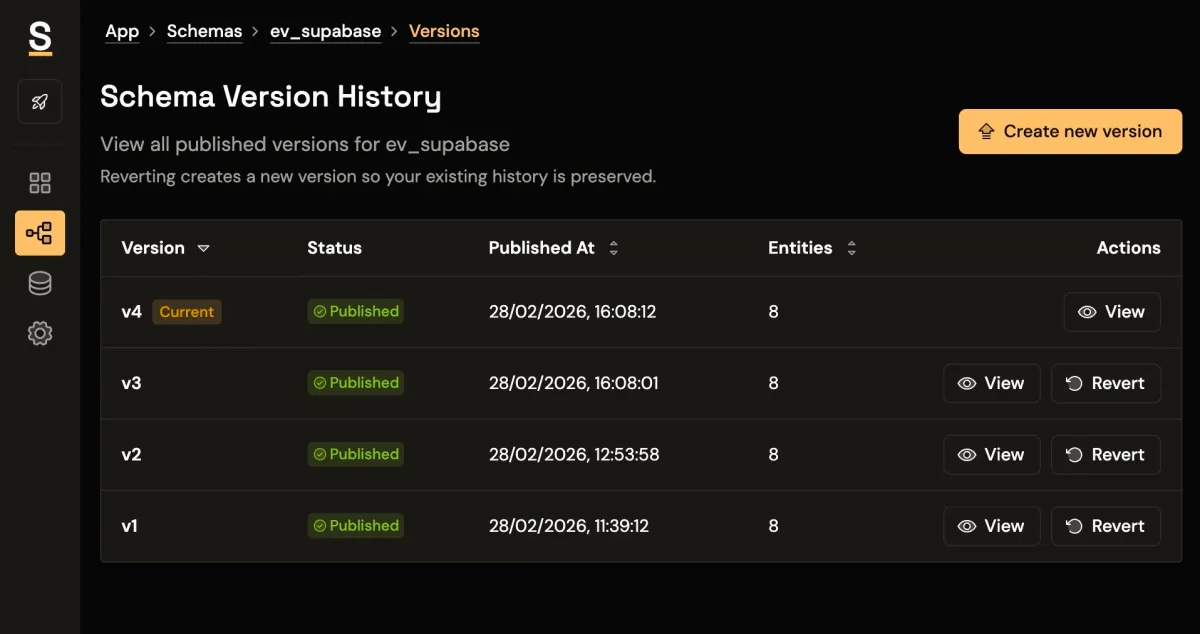Navigate to Schemas breadcrumb
This screenshot has width=1200, height=634.
(204, 31)
